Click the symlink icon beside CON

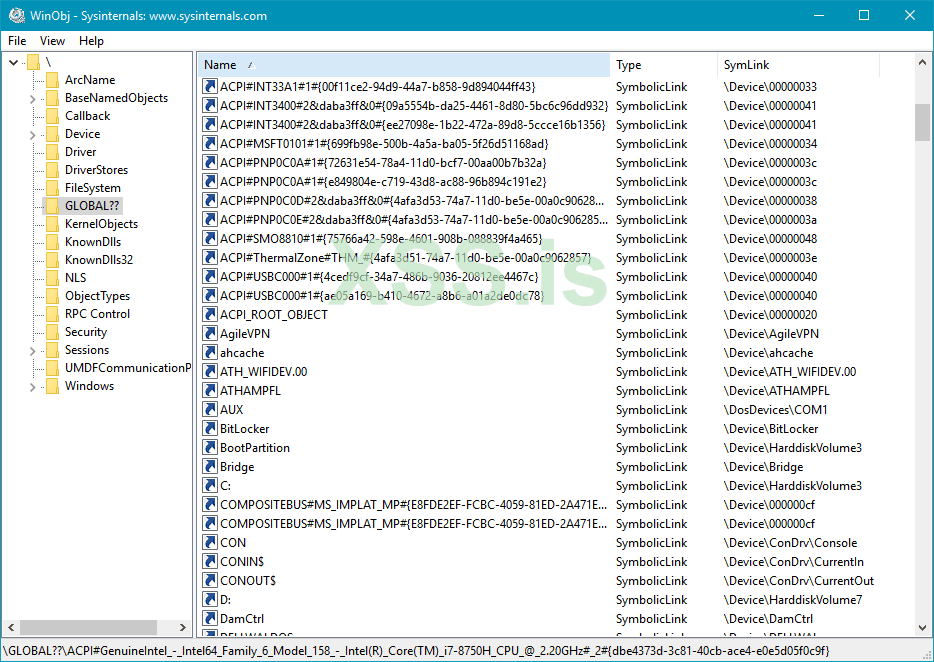point(210,543)
